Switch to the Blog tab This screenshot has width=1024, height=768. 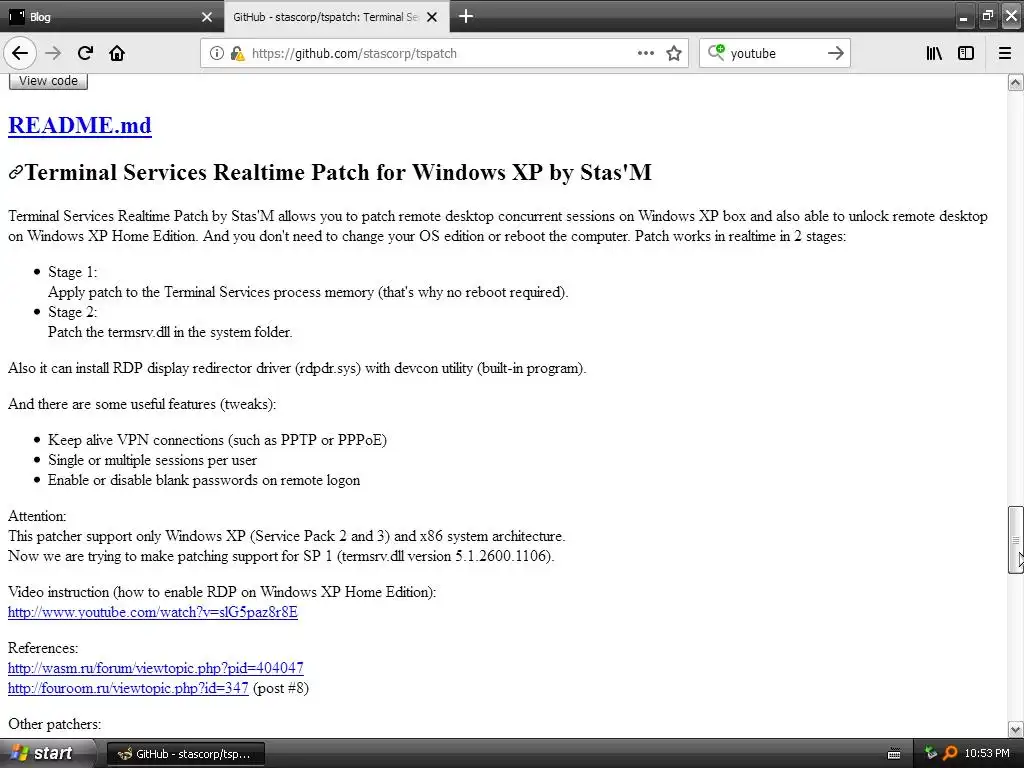click(x=112, y=16)
